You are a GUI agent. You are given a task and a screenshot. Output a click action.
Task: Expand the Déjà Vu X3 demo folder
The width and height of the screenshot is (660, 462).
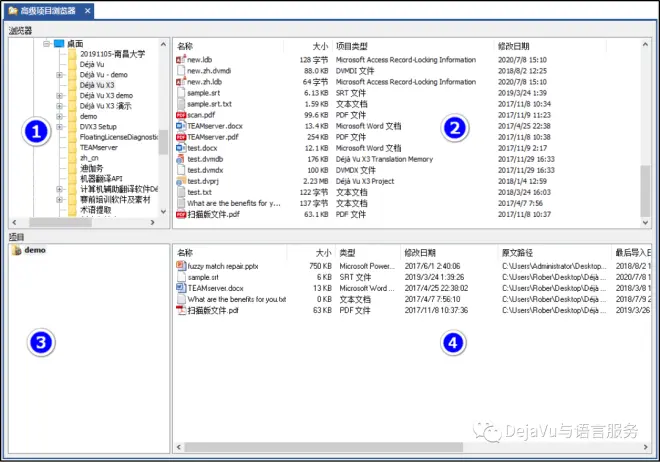pyautogui.click(x=59, y=96)
